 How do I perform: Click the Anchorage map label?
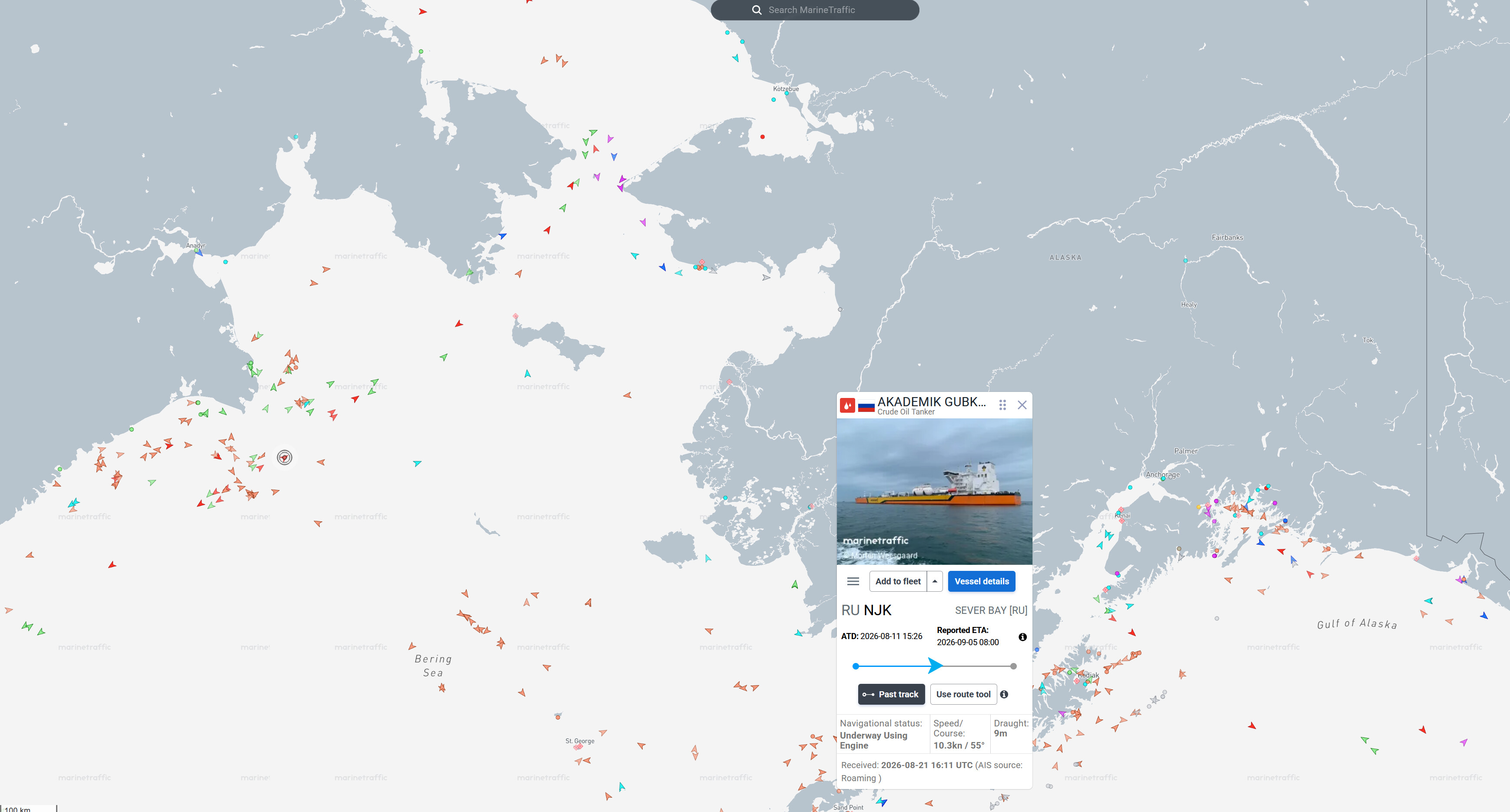[1162, 474]
